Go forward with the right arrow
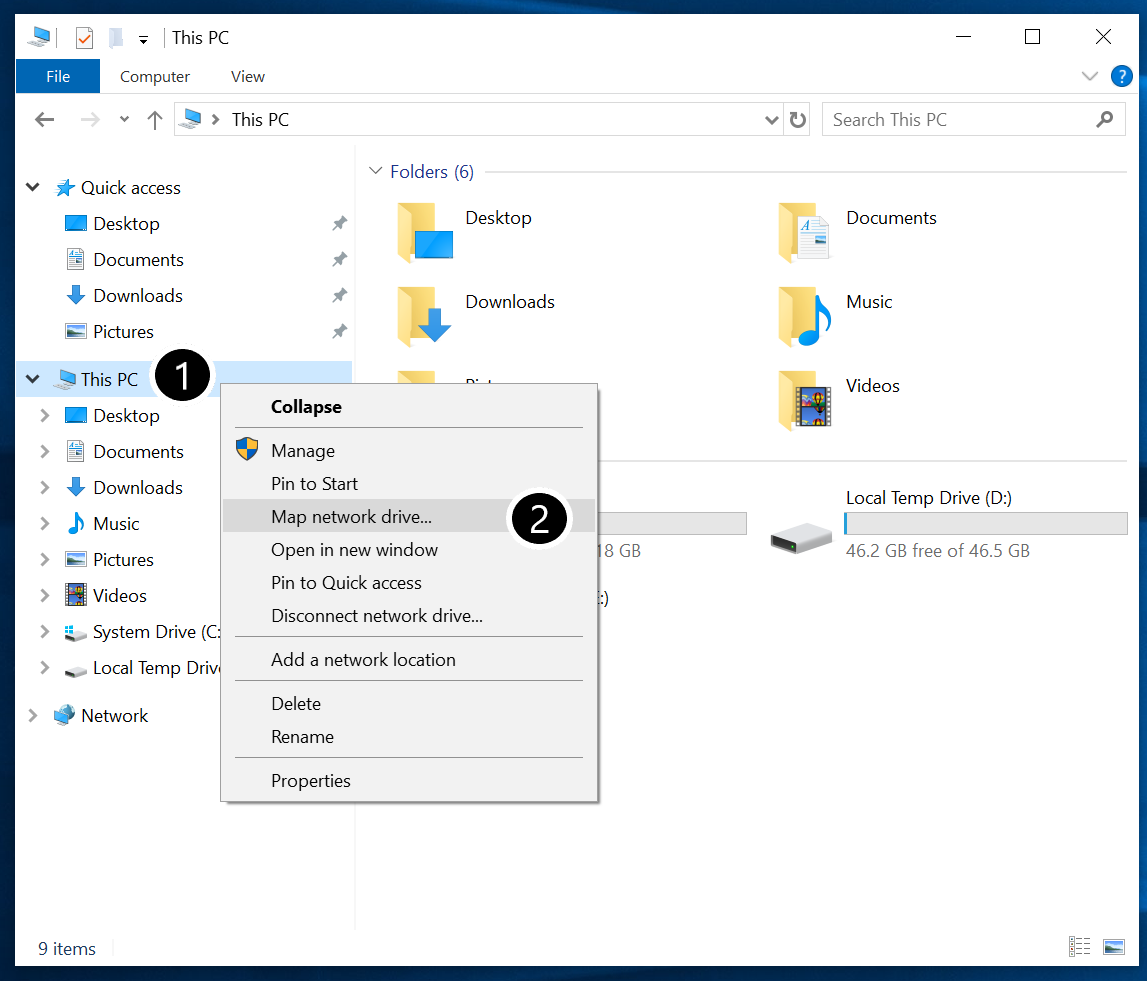Image resolution: width=1147 pixels, height=981 pixels. 90,119
